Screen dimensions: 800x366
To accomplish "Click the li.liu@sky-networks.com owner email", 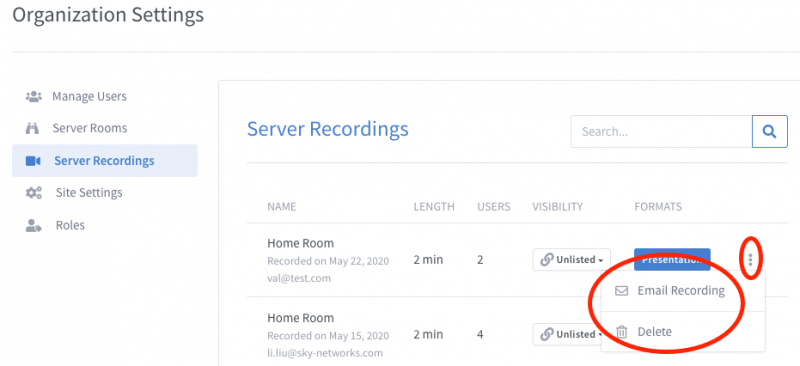I will (x=325, y=353).
